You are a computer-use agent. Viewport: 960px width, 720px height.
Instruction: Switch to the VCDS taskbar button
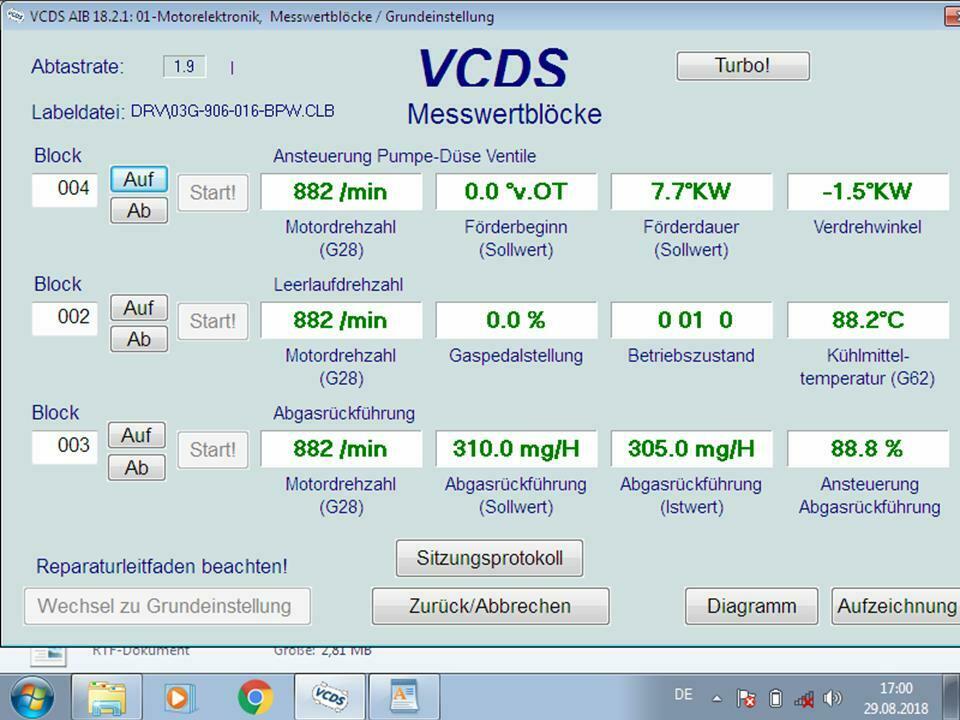coord(330,697)
